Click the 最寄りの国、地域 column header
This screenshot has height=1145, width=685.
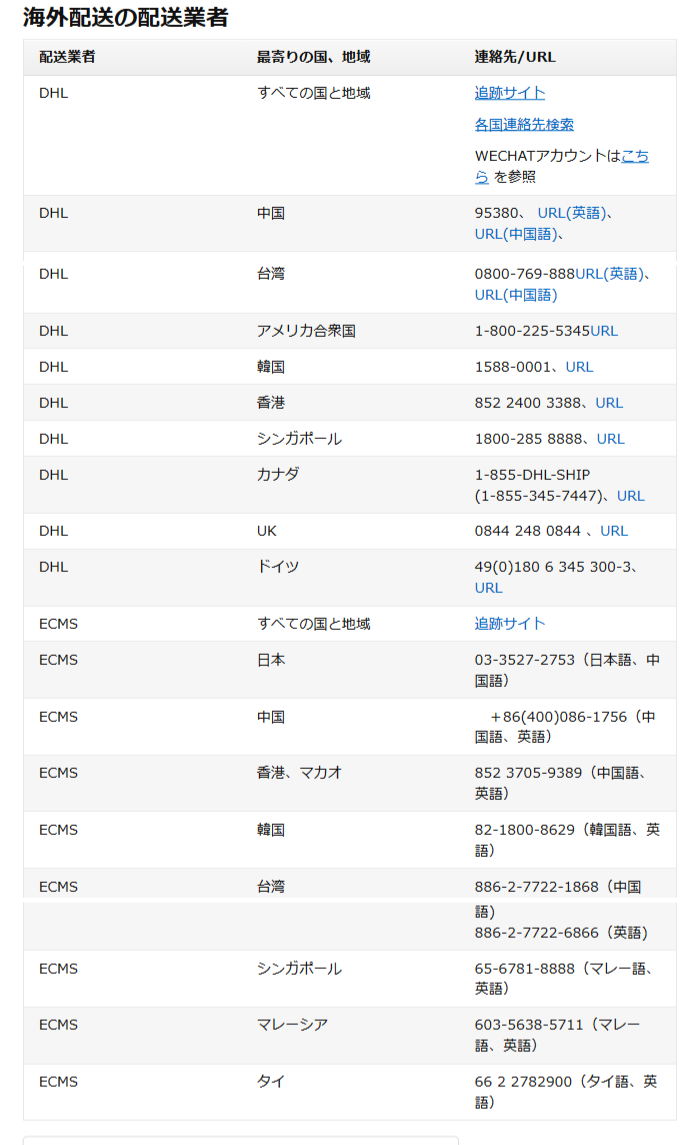(x=313, y=56)
